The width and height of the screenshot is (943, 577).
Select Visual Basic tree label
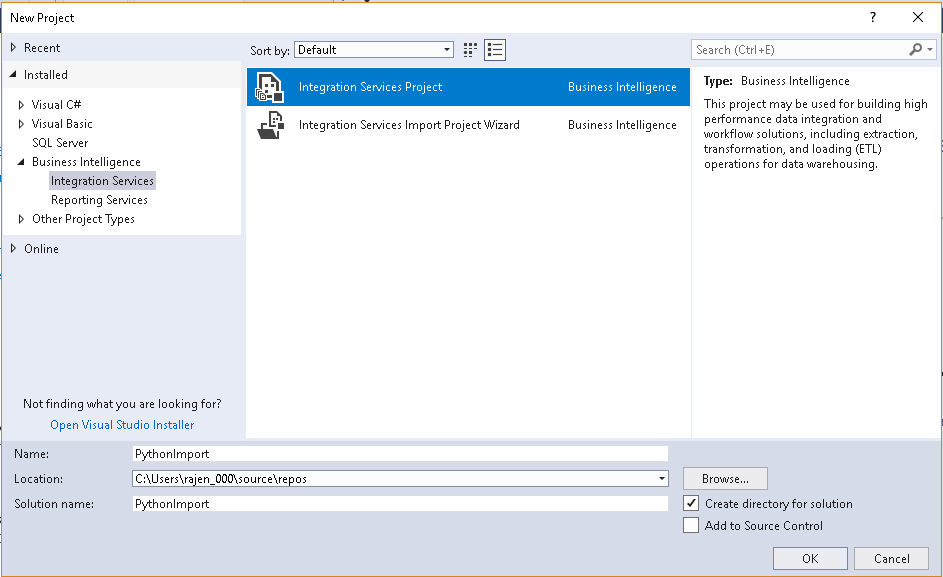click(x=62, y=124)
